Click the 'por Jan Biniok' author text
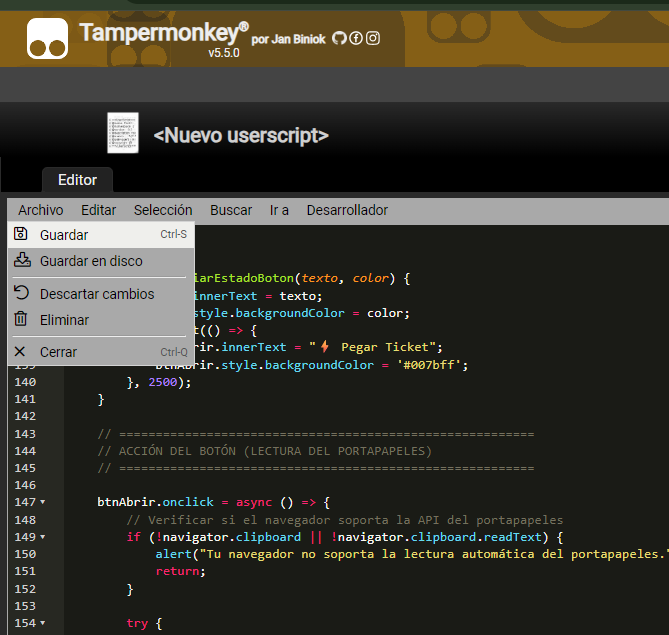The image size is (669, 635). (x=288, y=39)
